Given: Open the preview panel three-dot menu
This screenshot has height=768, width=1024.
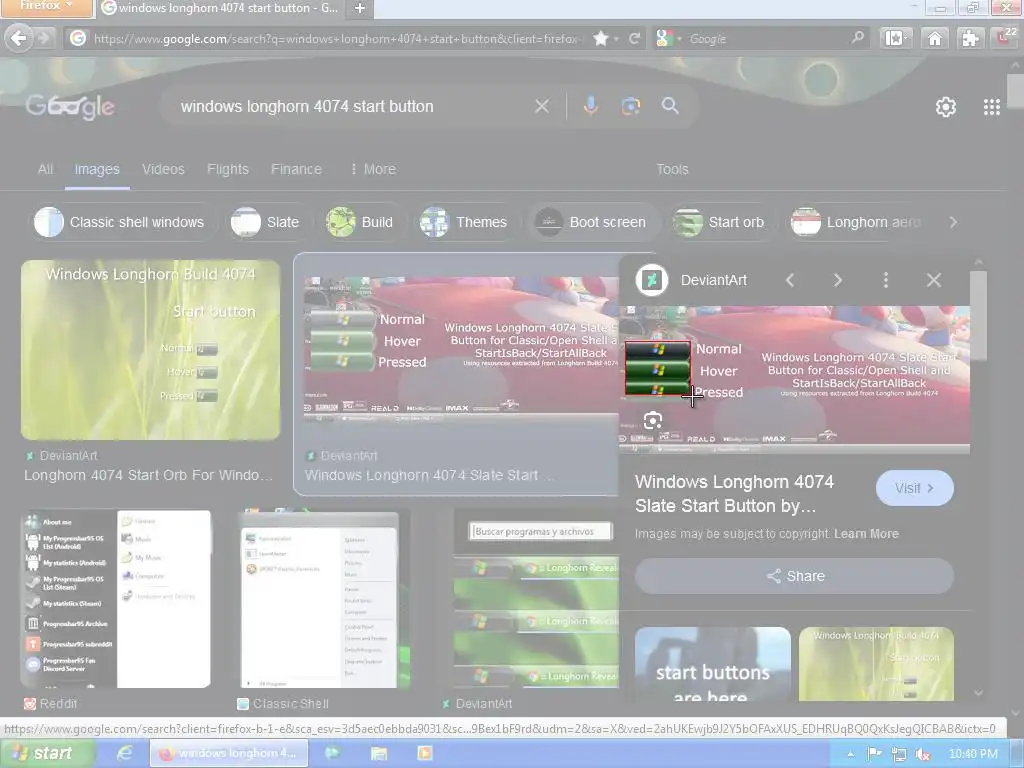Looking at the screenshot, I should (x=886, y=280).
